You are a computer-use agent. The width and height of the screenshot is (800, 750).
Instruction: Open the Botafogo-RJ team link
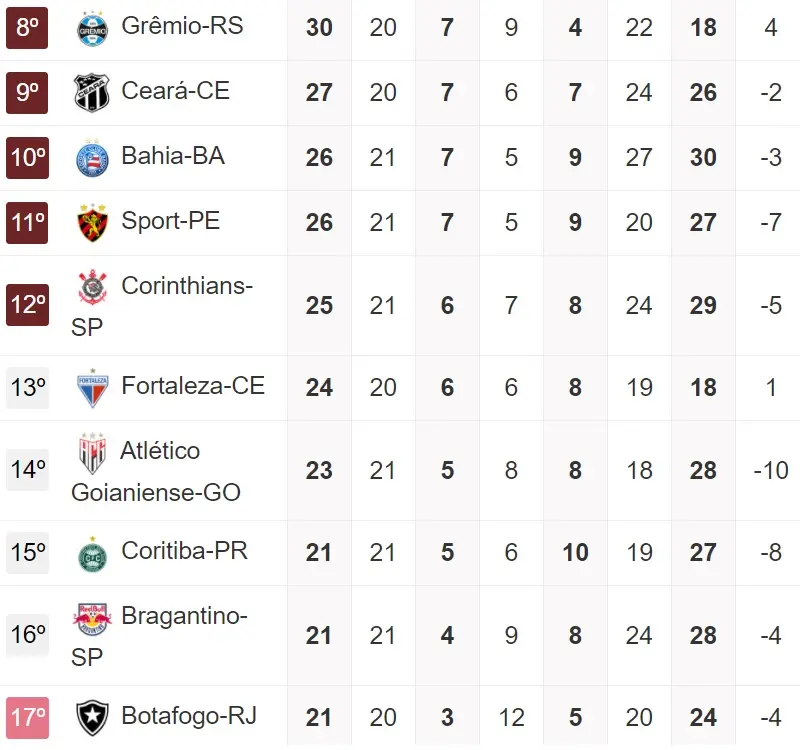pos(189,716)
